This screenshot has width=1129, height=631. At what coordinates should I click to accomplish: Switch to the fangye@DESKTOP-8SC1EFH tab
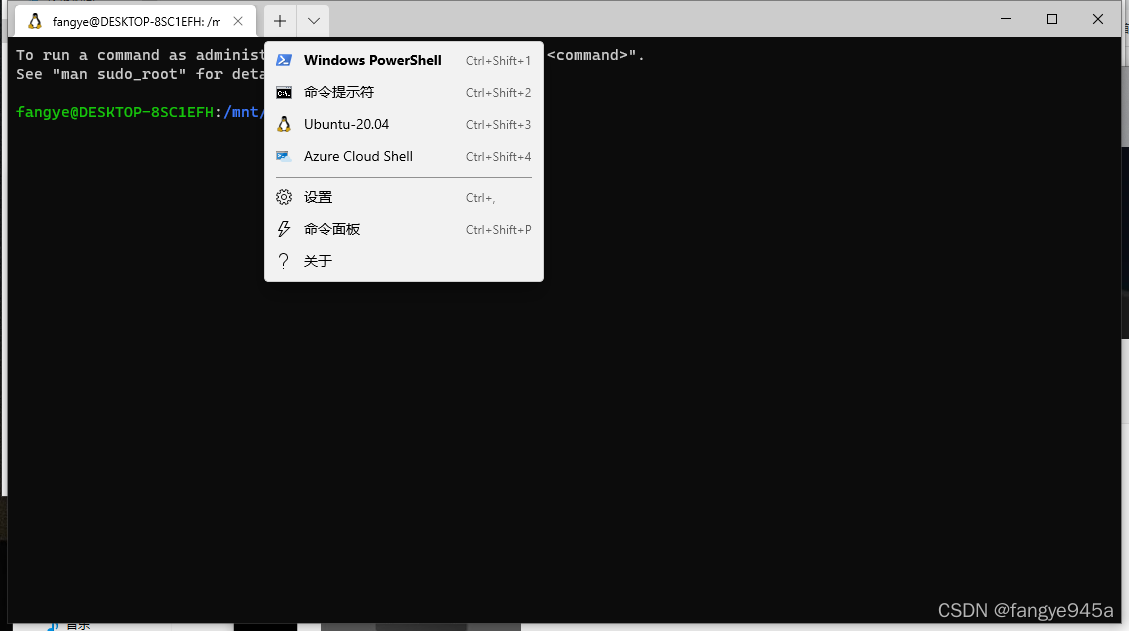point(135,22)
